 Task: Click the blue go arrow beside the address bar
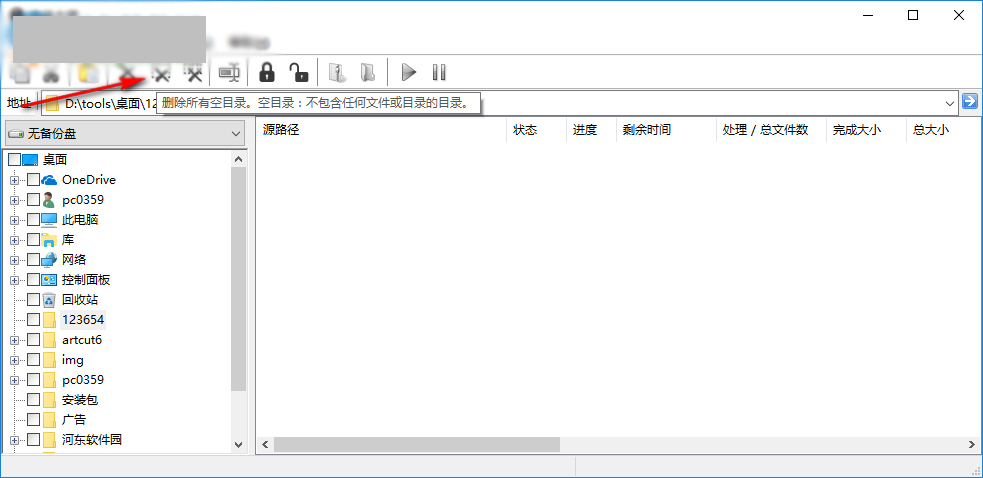[970, 101]
